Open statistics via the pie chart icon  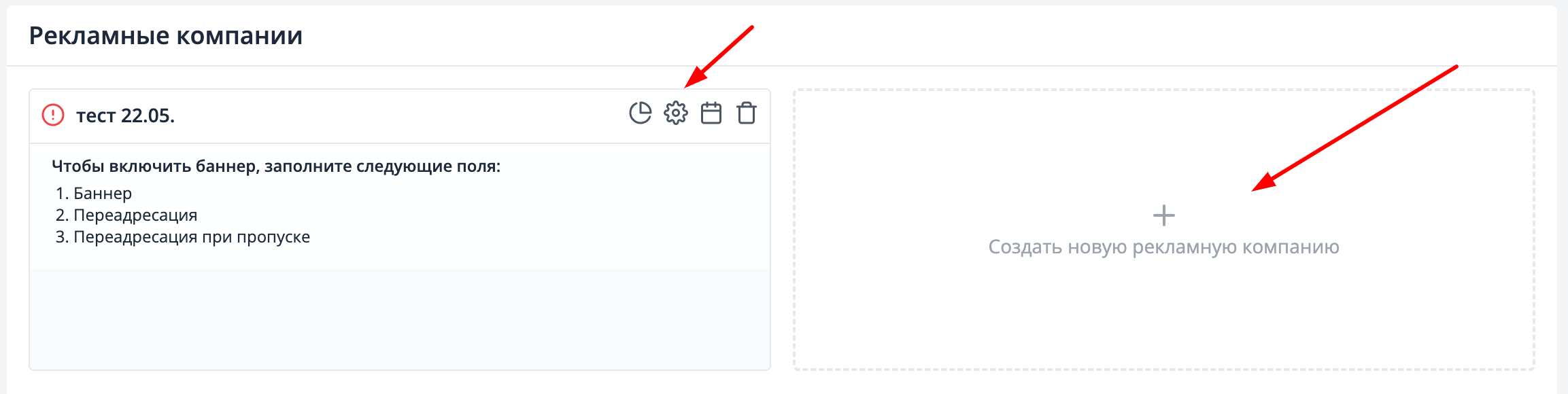(x=640, y=113)
